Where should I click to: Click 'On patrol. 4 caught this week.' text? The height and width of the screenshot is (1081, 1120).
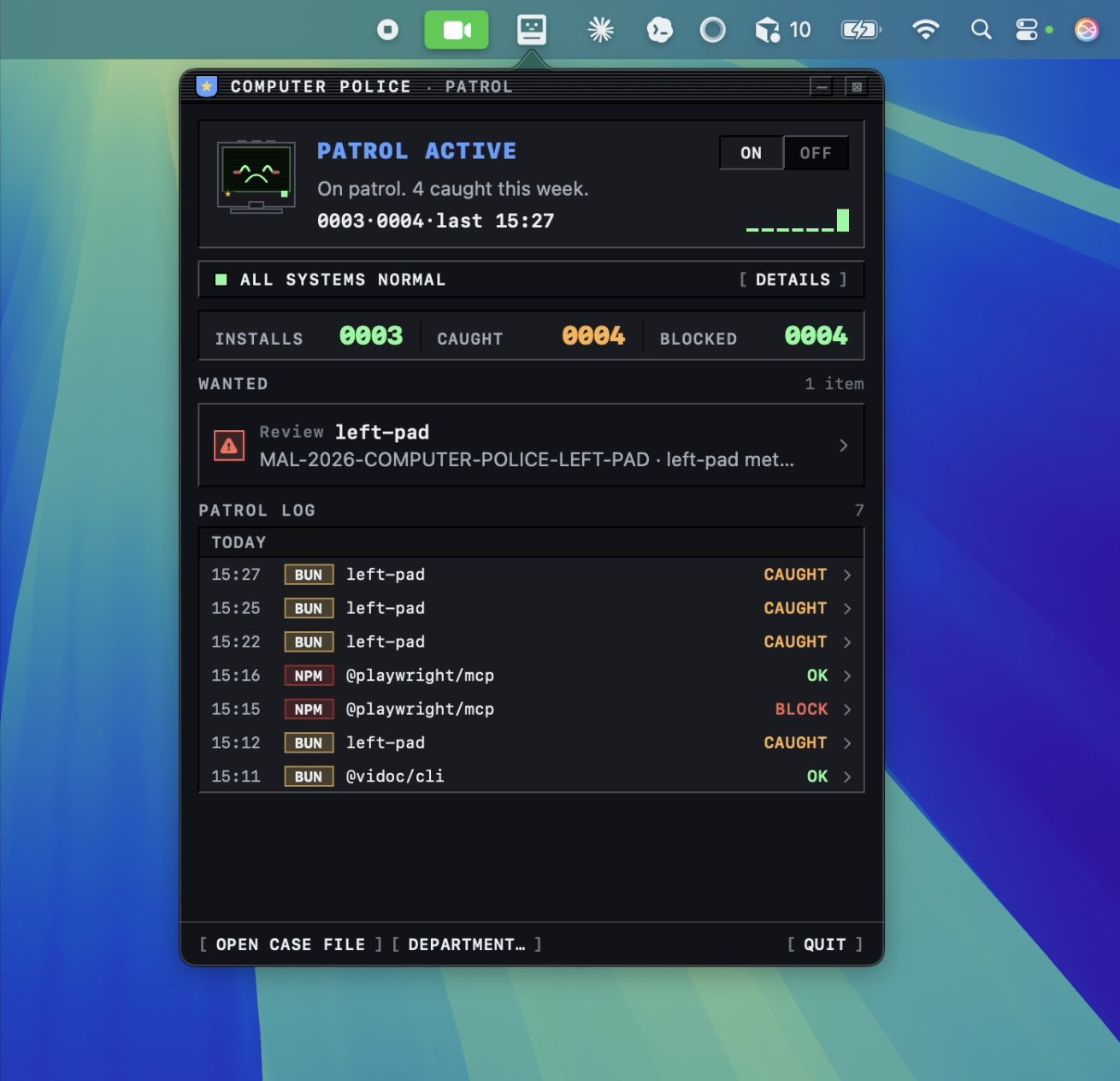tap(453, 189)
